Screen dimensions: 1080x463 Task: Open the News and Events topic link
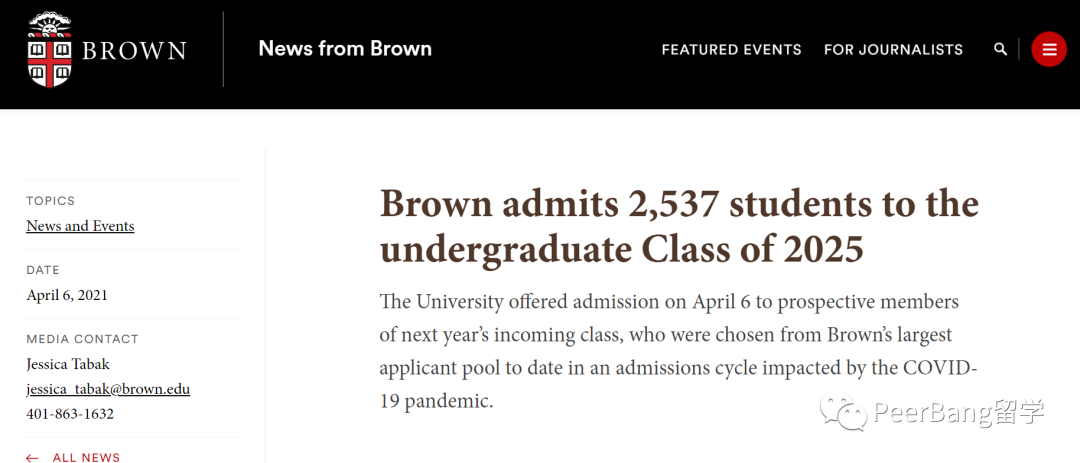80,226
